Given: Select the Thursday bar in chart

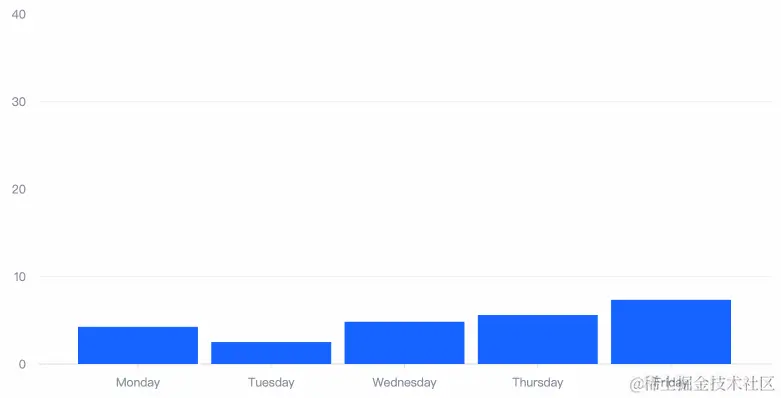Looking at the screenshot, I should pyautogui.click(x=537, y=339).
